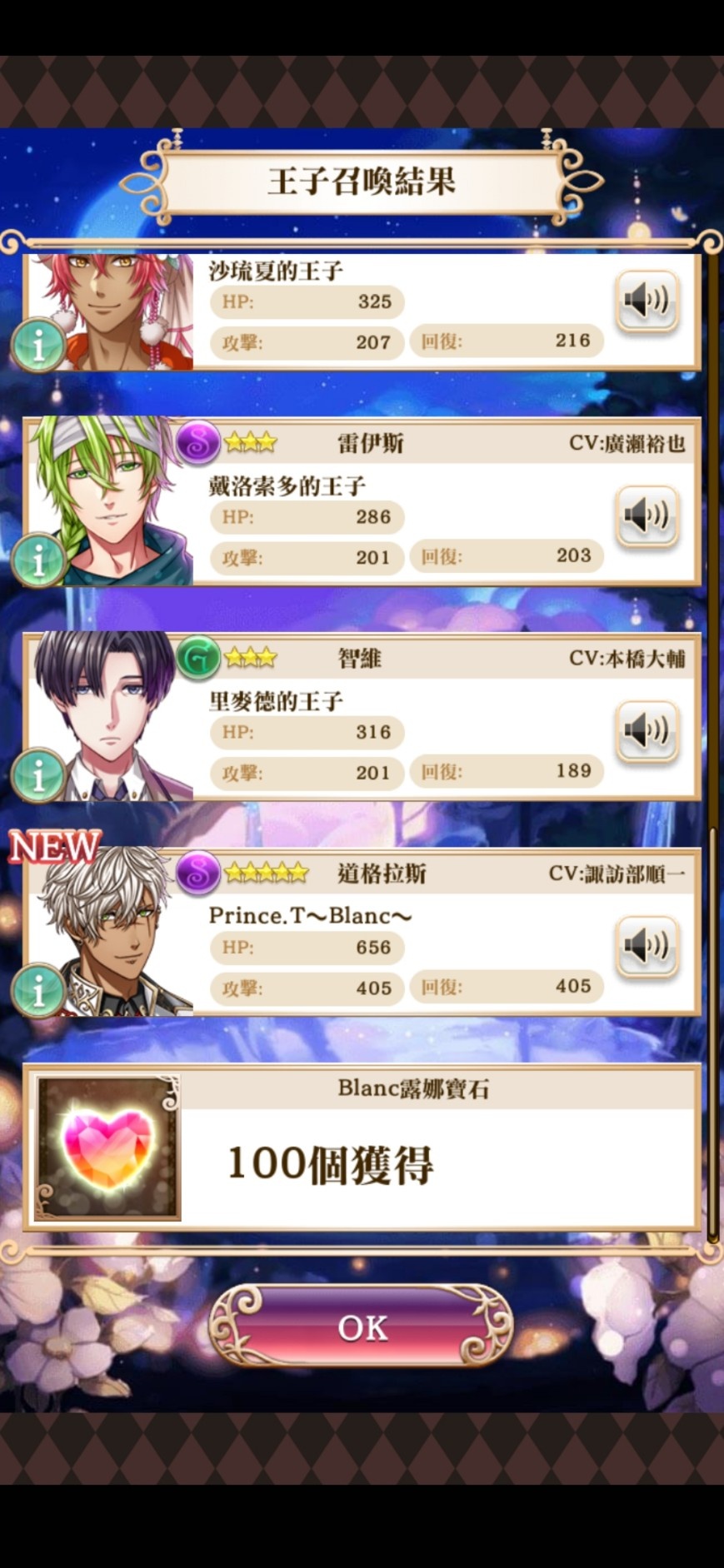The width and height of the screenshot is (724, 1568).
Task: Play 道格拉斯 voice sample speaker icon
Action: click(x=647, y=947)
